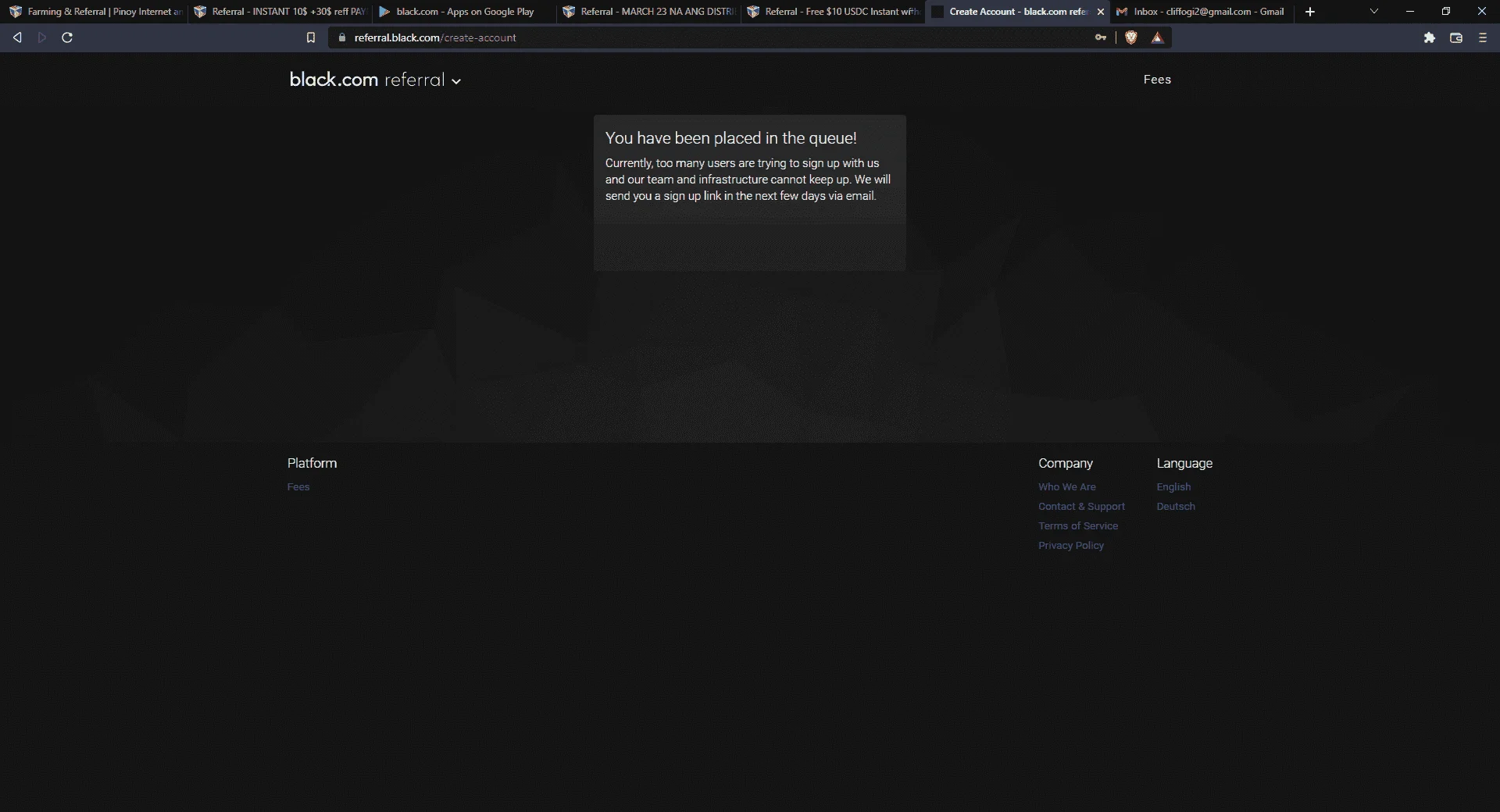Screen dimensions: 1500x812
Task: Switch language to Deutsch
Action: pos(1176,507)
